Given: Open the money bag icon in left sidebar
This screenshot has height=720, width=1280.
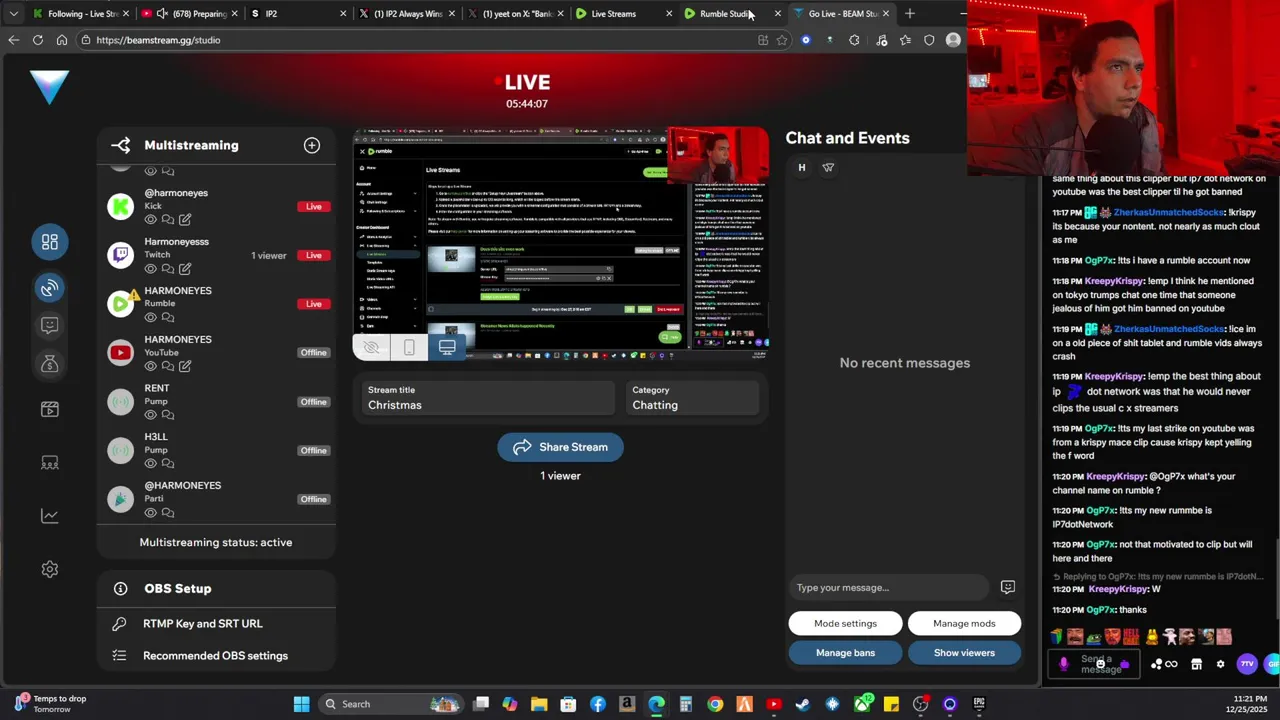Looking at the screenshot, I should pos(49,364).
